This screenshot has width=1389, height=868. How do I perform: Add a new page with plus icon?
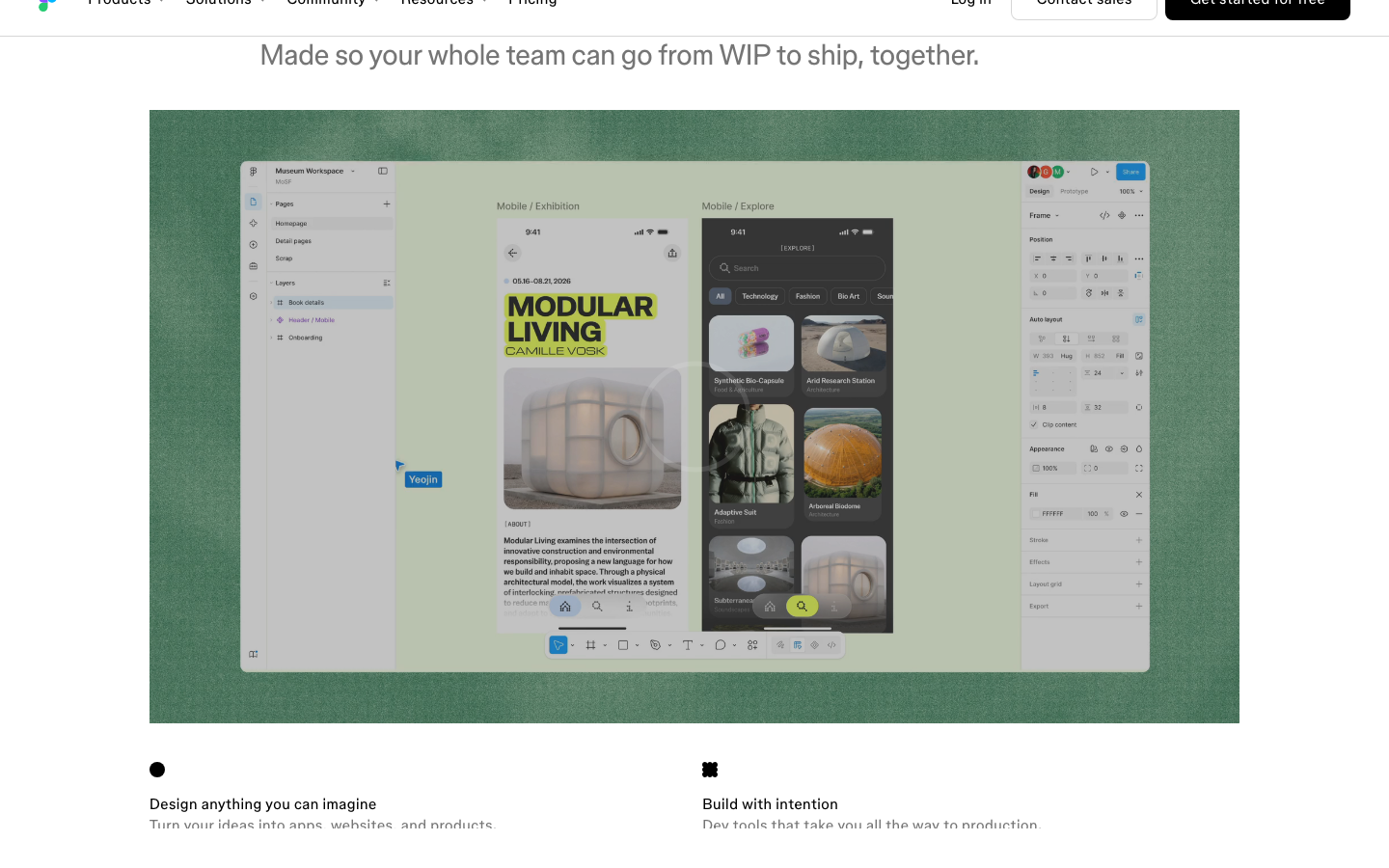point(387,203)
